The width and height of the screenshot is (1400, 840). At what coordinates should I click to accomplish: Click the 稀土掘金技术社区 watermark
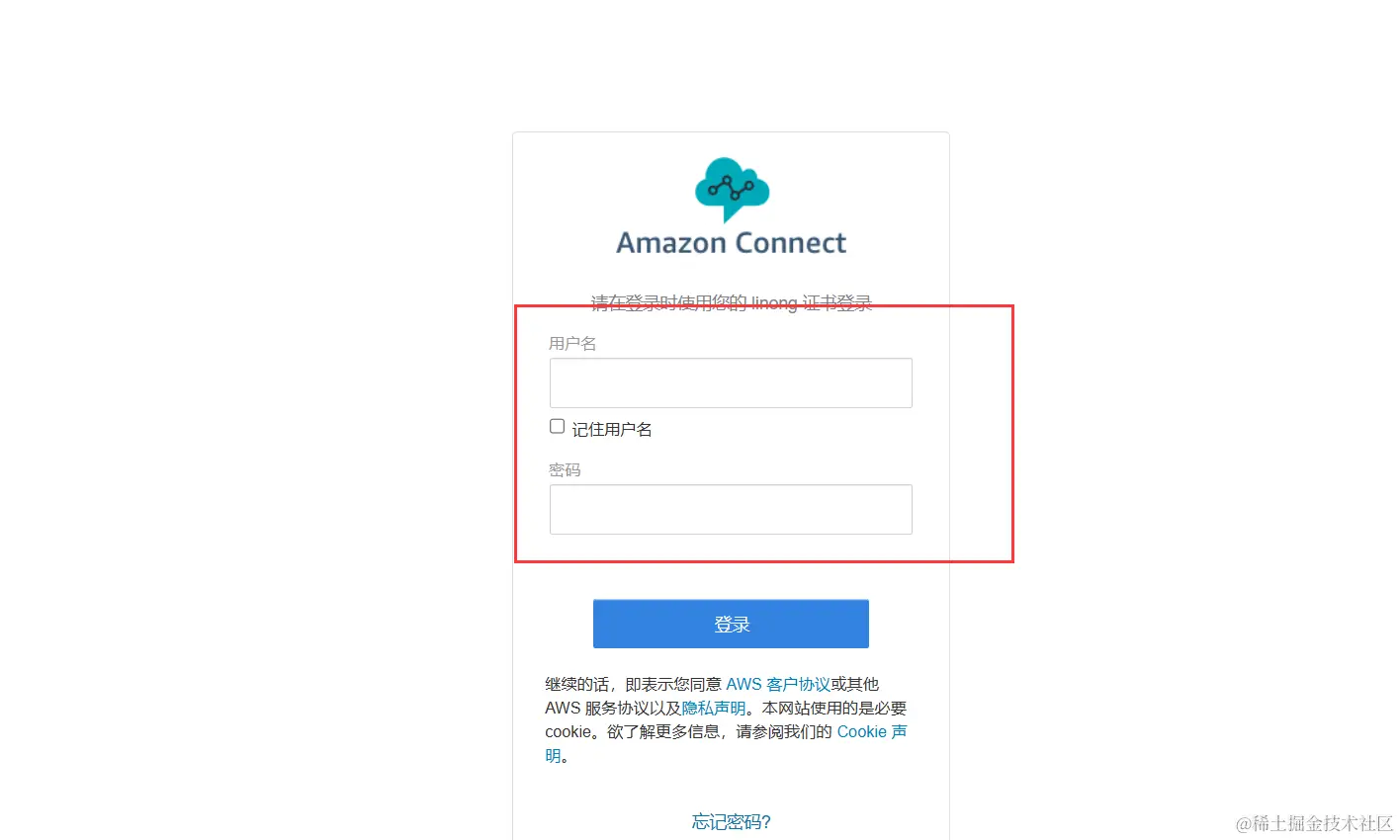tap(1314, 823)
